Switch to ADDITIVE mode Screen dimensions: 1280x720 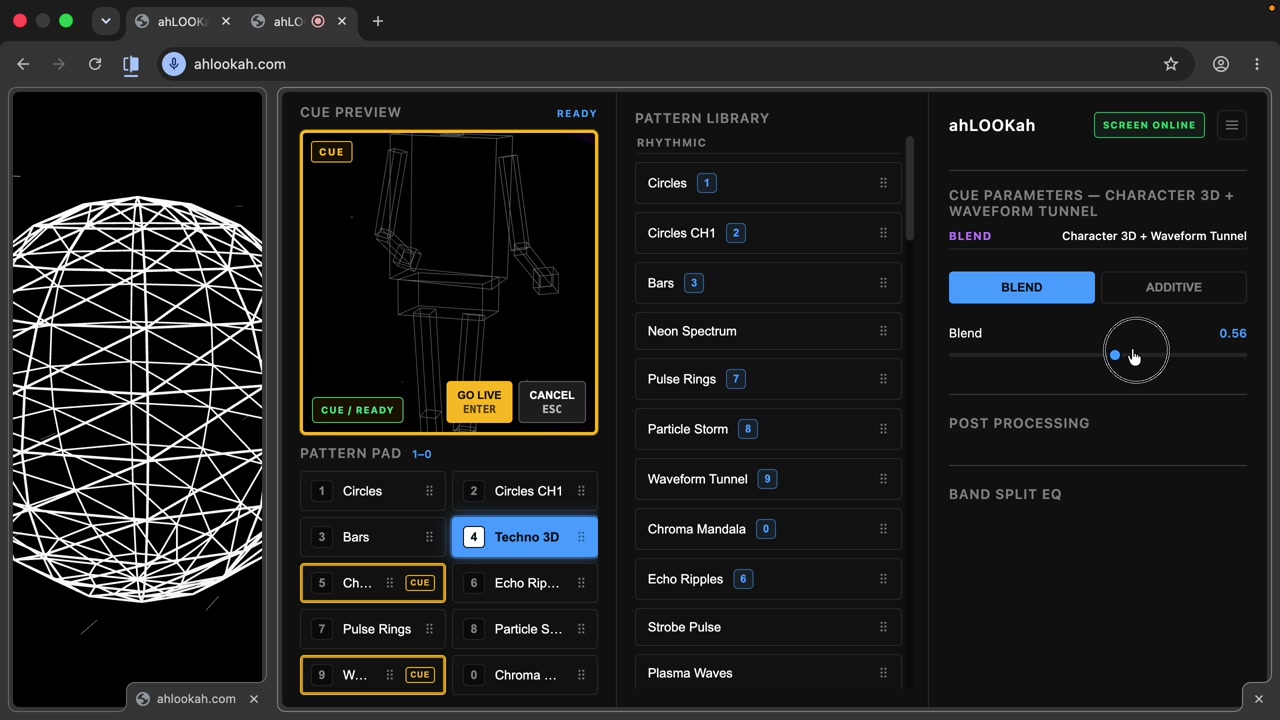coord(1173,287)
